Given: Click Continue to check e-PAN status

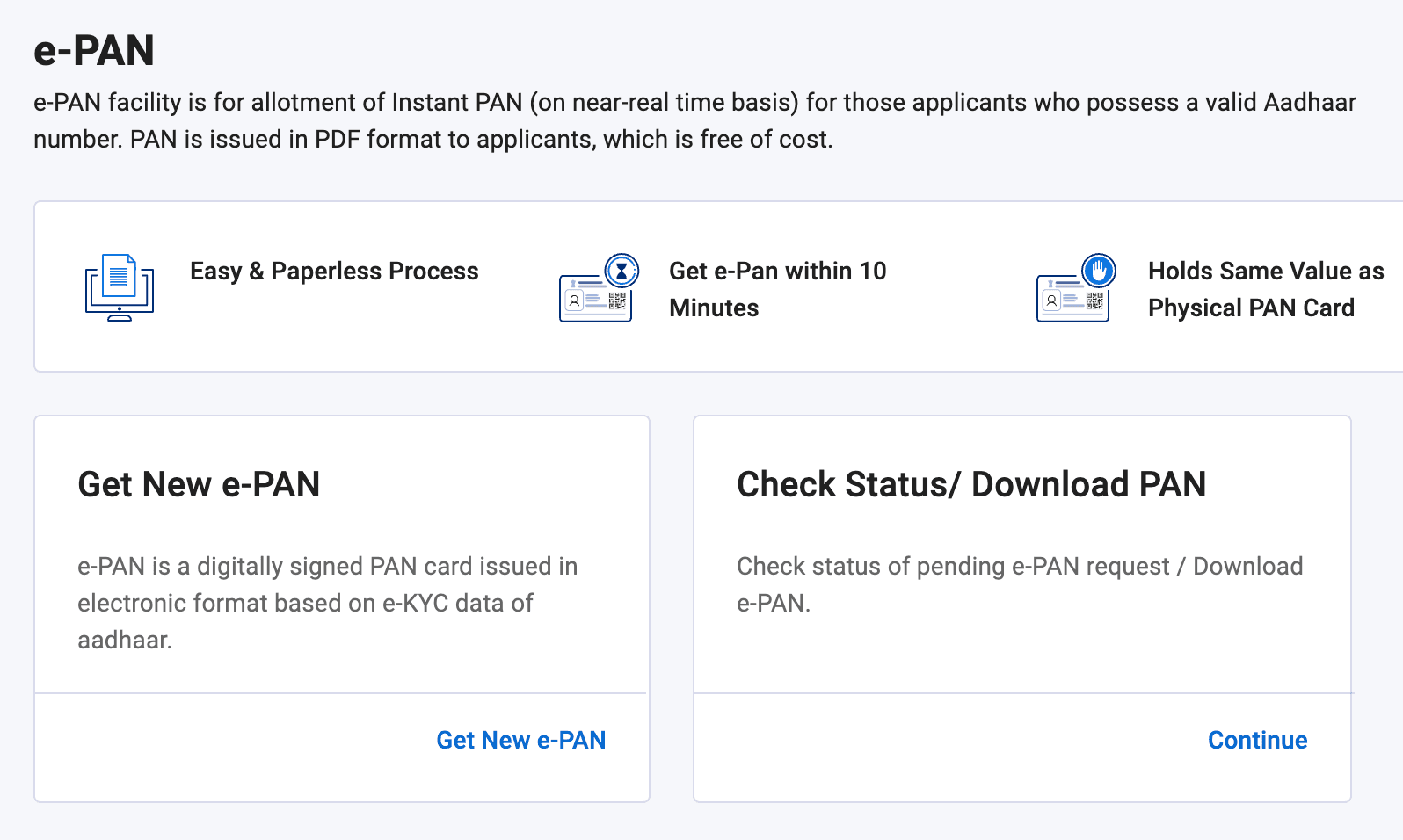Looking at the screenshot, I should [x=1257, y=740].
